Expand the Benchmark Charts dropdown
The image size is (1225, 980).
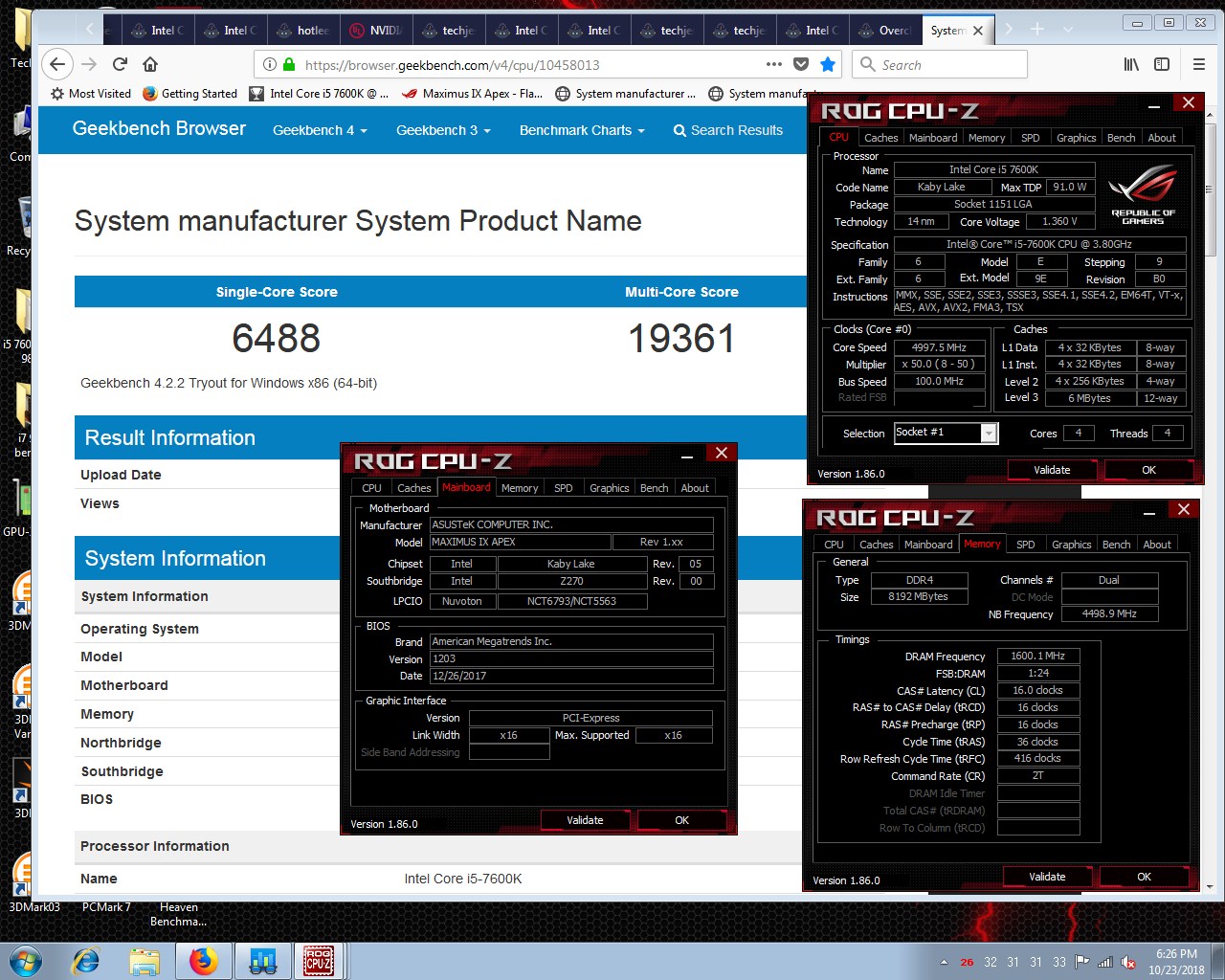[x=582, y=130]
